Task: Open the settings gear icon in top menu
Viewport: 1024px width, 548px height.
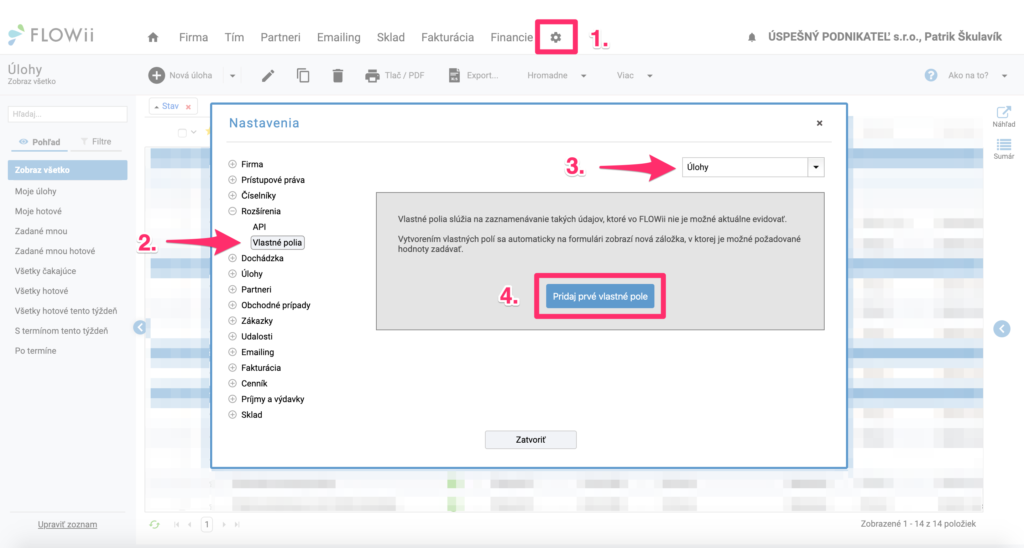Action: pyautogui.click(x=556, y=37)
